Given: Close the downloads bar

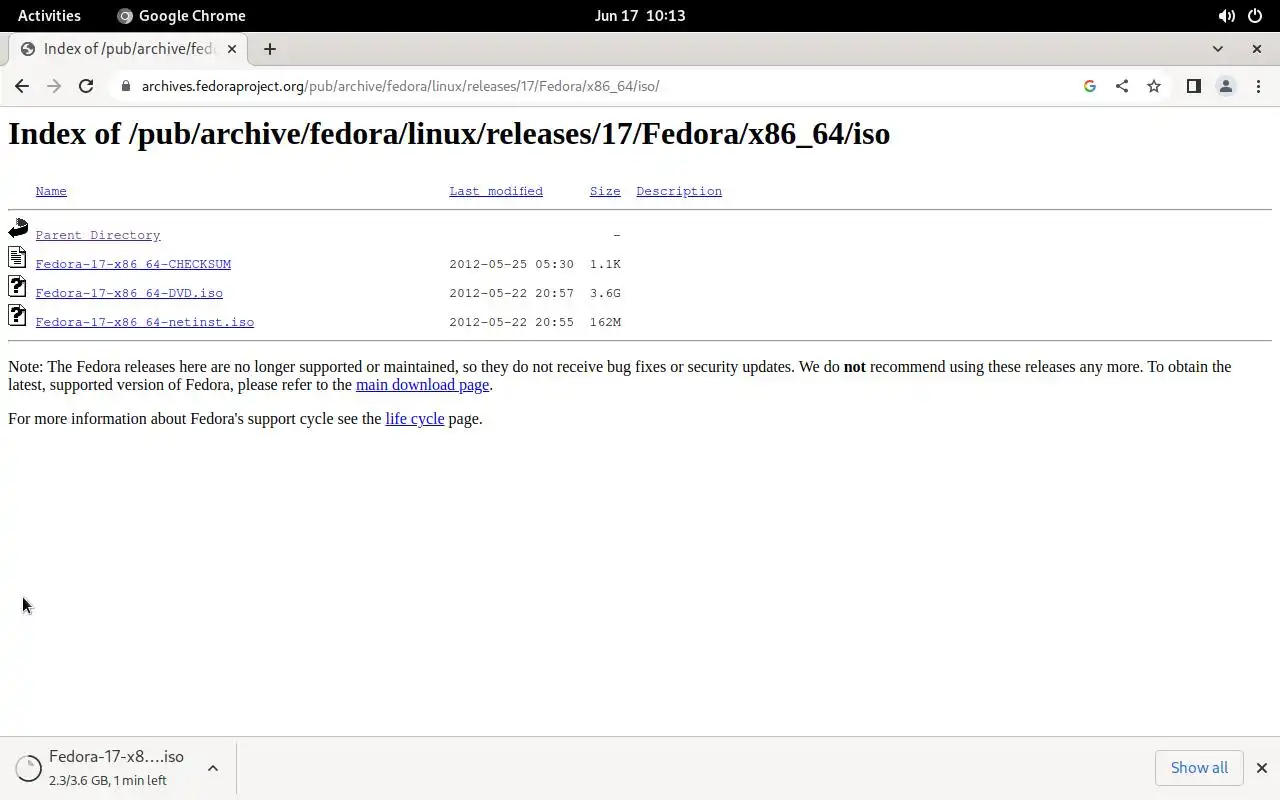Looking at the screenshot, I should 1261,768.
